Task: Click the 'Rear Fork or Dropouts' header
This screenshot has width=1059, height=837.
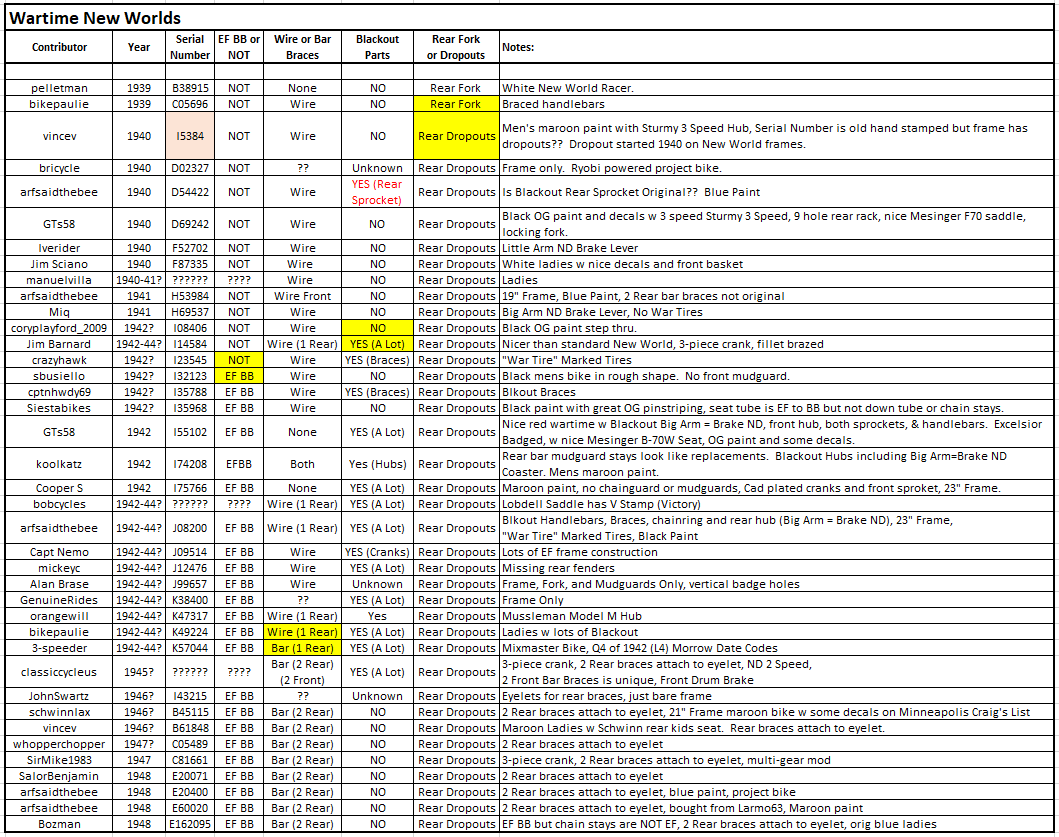Action: (x=456, y=47)
